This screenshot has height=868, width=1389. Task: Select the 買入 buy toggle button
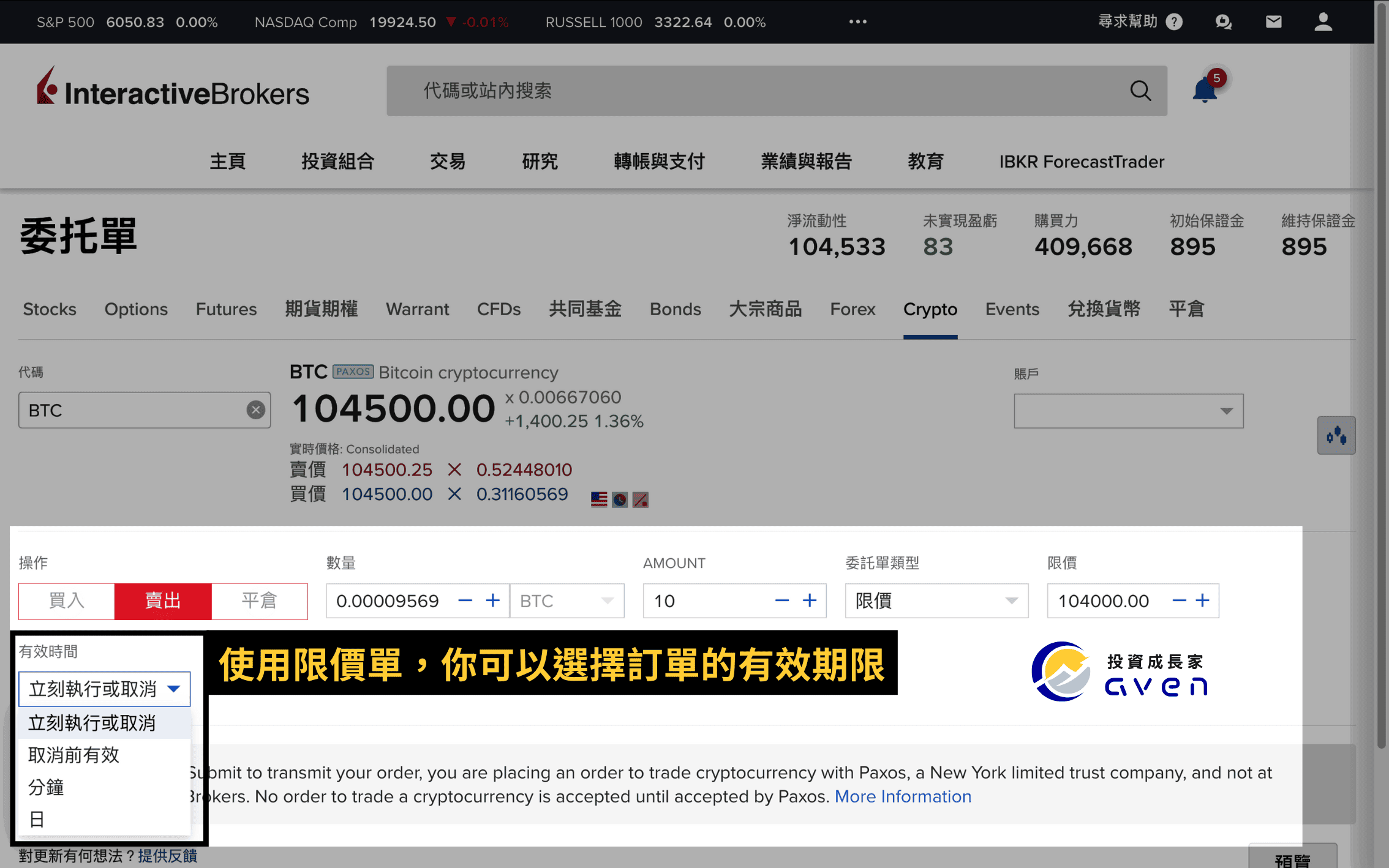coord(66,601)
